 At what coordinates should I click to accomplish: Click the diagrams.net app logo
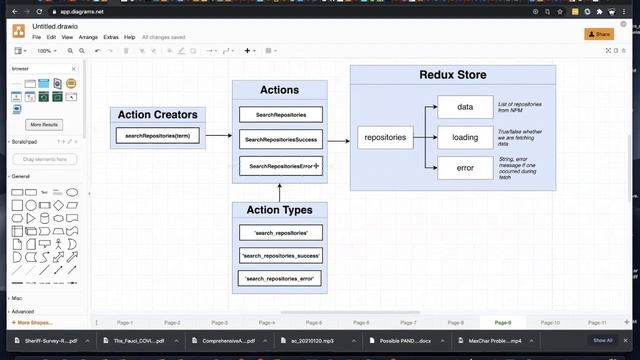click(x=18, y=31)
